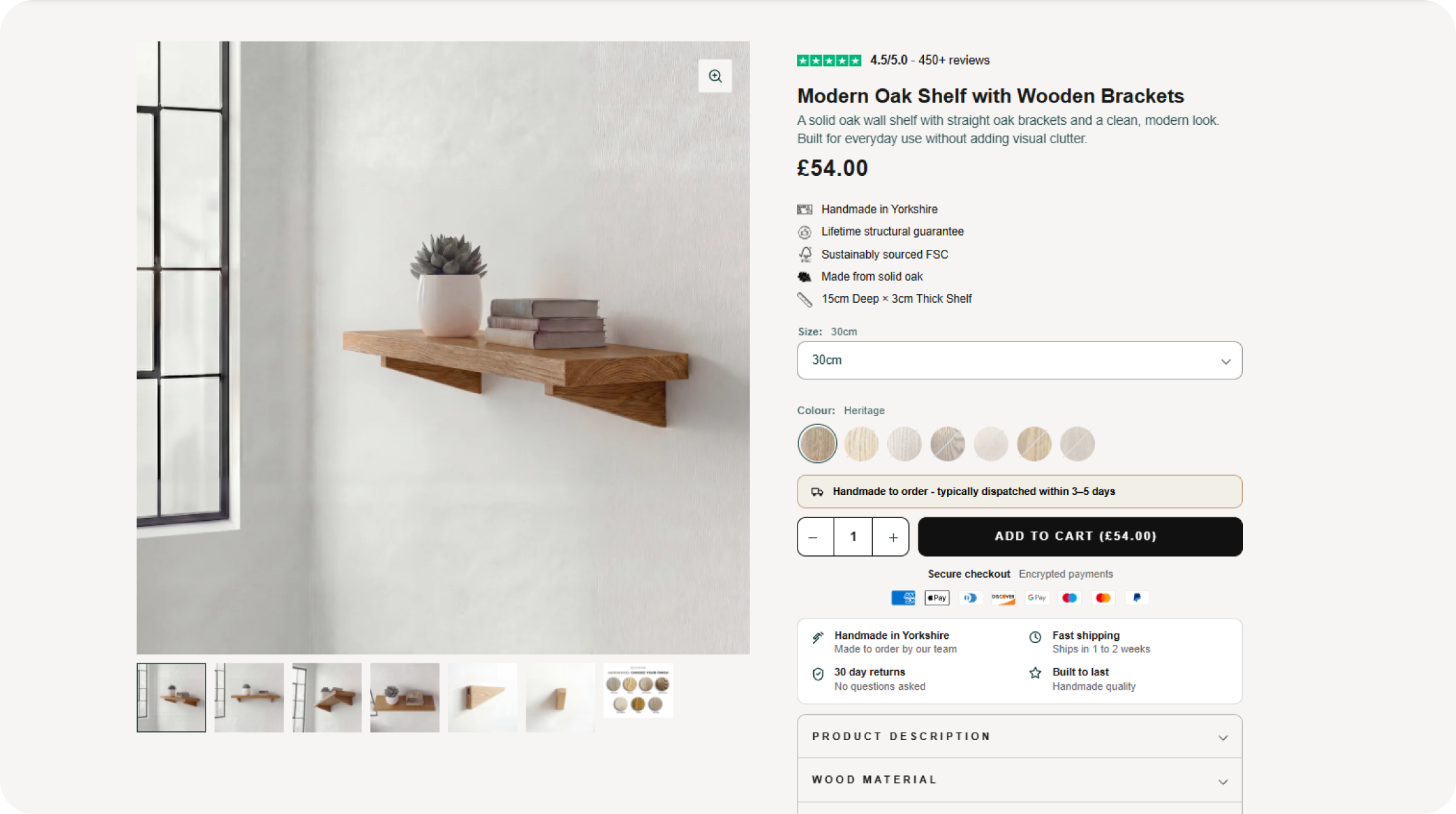The image size is (1456, 814).
Task: Click the American Express card icon
Action: pos(903,597)
